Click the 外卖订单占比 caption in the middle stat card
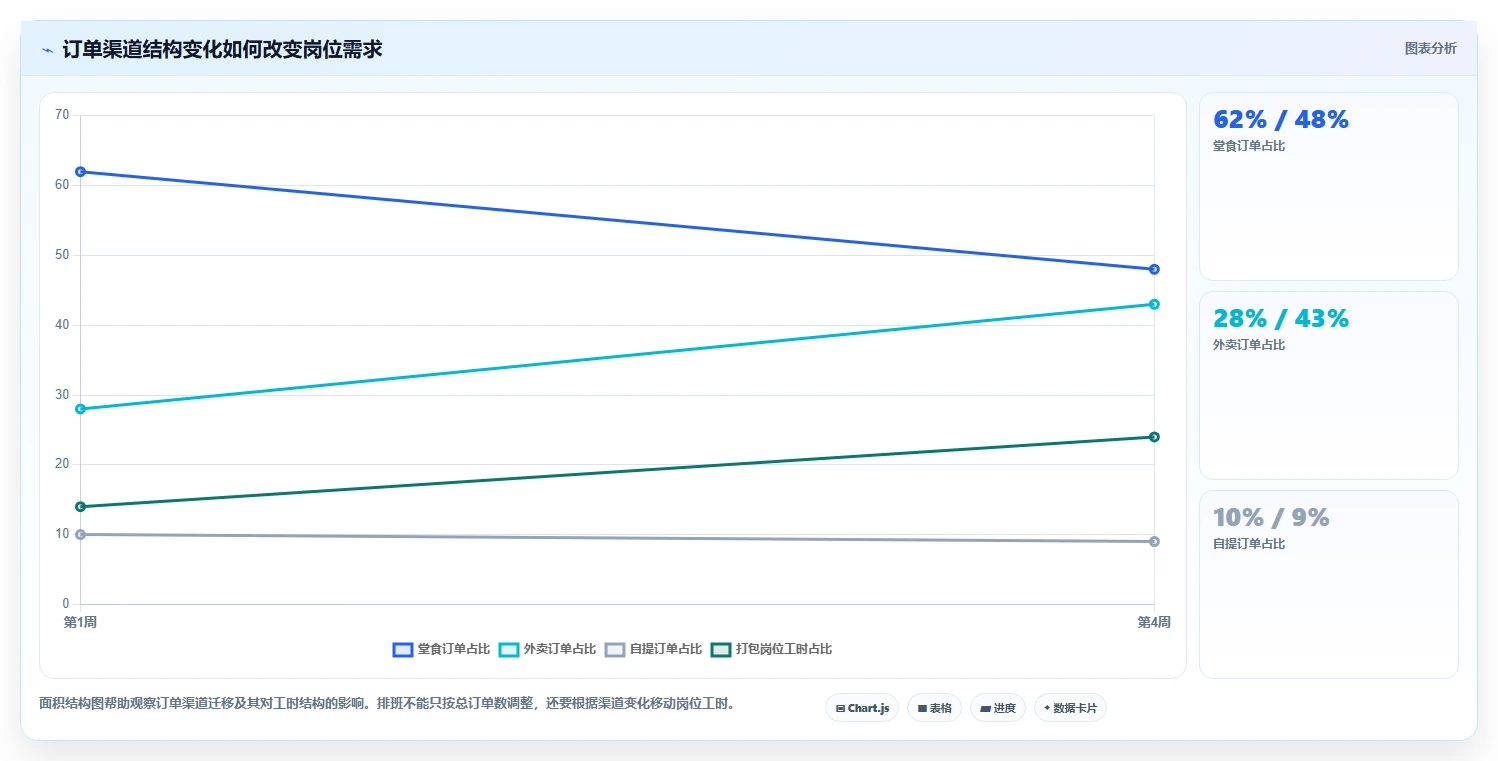Image resolution: width=1498 pixels, height=761 pixels. click(x=1249, y=345)
